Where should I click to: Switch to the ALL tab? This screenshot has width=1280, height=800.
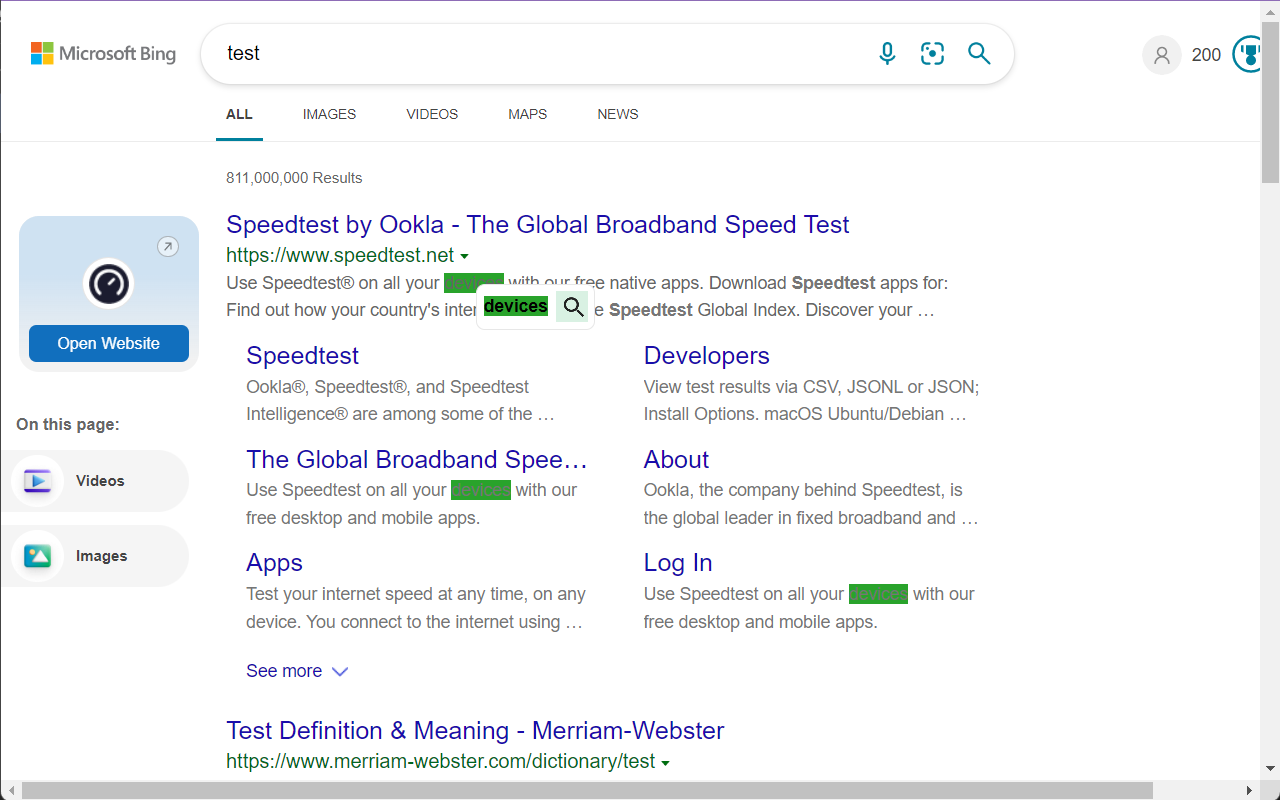(x=239, y=114)
